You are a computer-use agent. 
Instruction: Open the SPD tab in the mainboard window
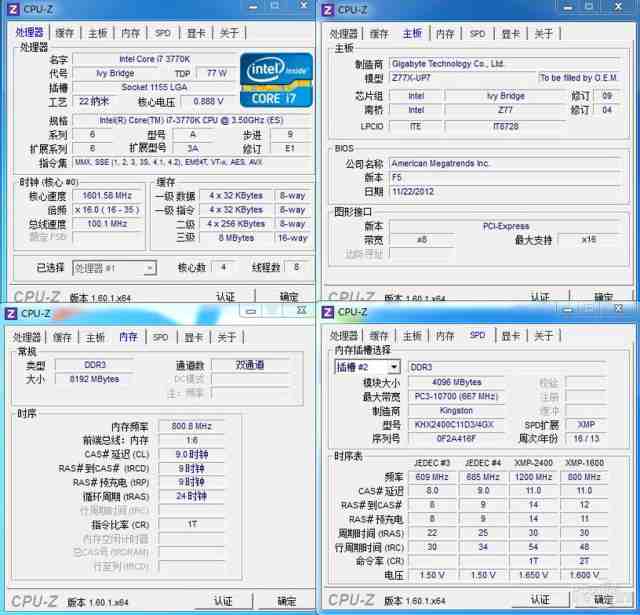coord(478,33)
